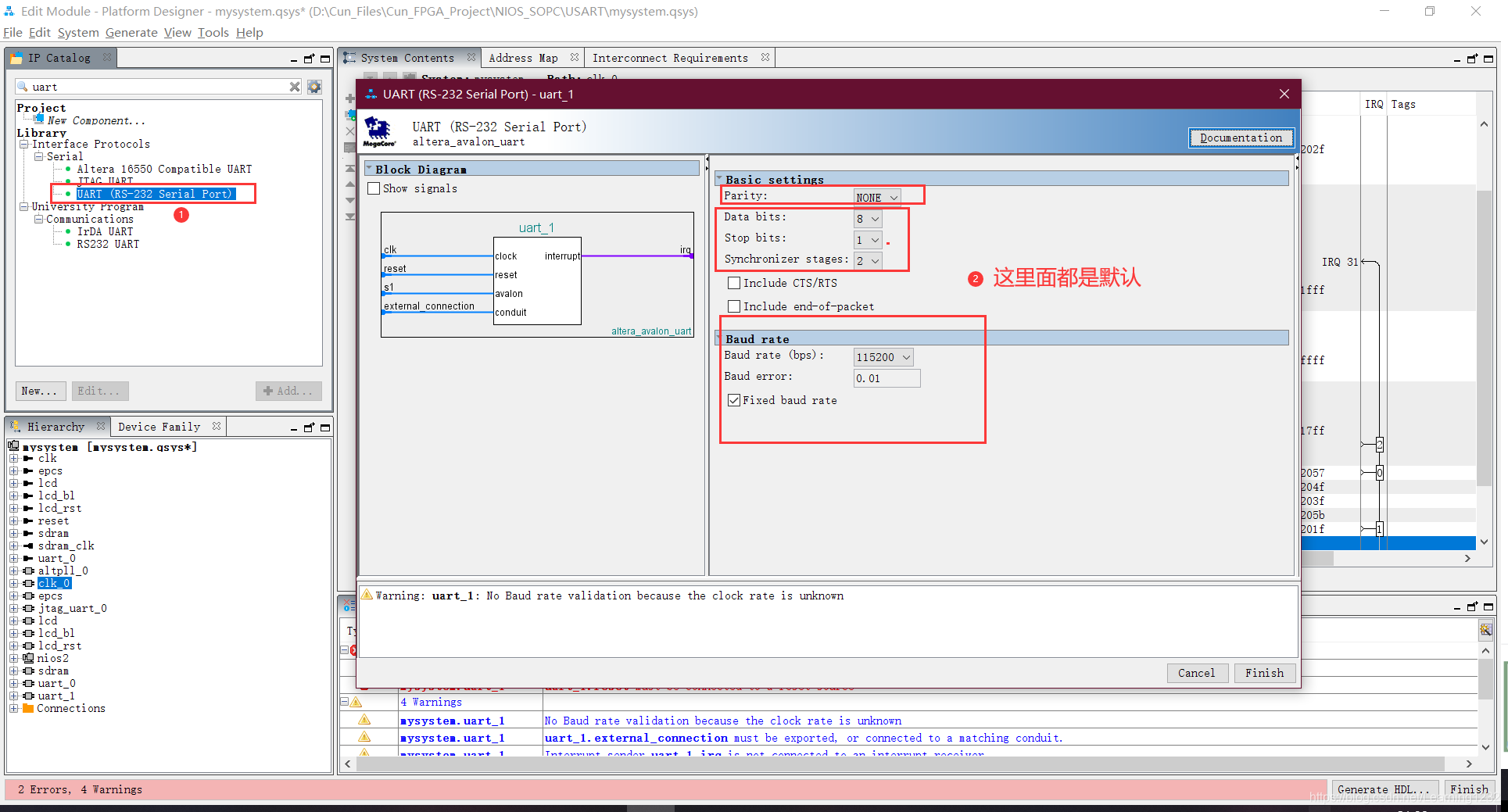Switch to the Address Map tab
This screenshot has height=812, width=1508.
[x=523, y=58]
